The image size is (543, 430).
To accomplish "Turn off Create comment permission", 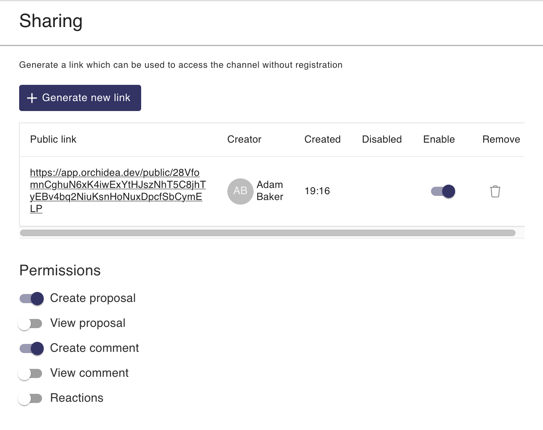I will (x=32, y=348).
